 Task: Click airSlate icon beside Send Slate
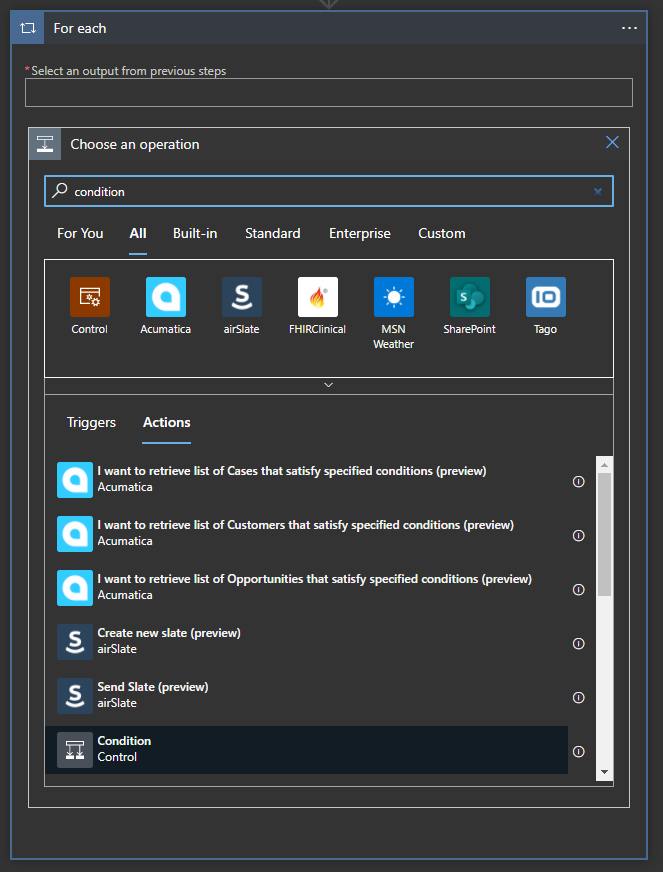75,696
